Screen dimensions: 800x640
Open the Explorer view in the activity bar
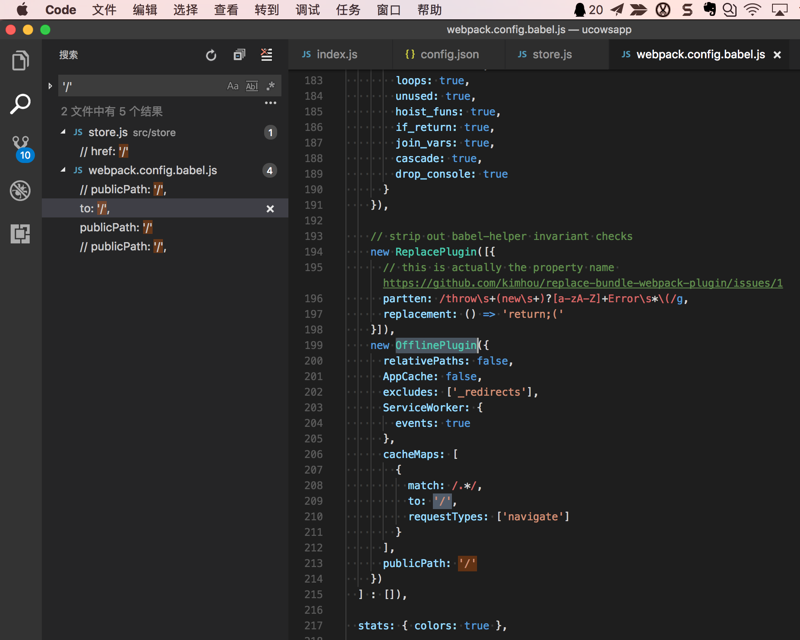[20, 61]
